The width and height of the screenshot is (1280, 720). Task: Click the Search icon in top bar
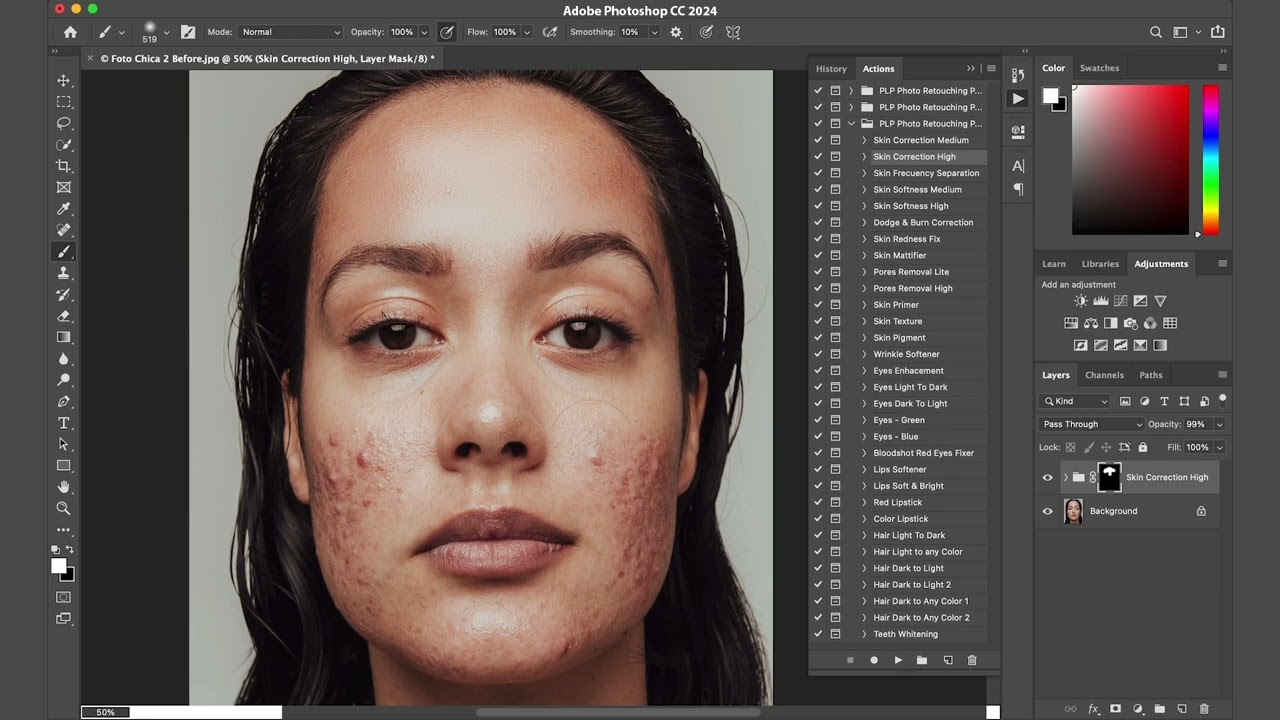coord(1156,32)
